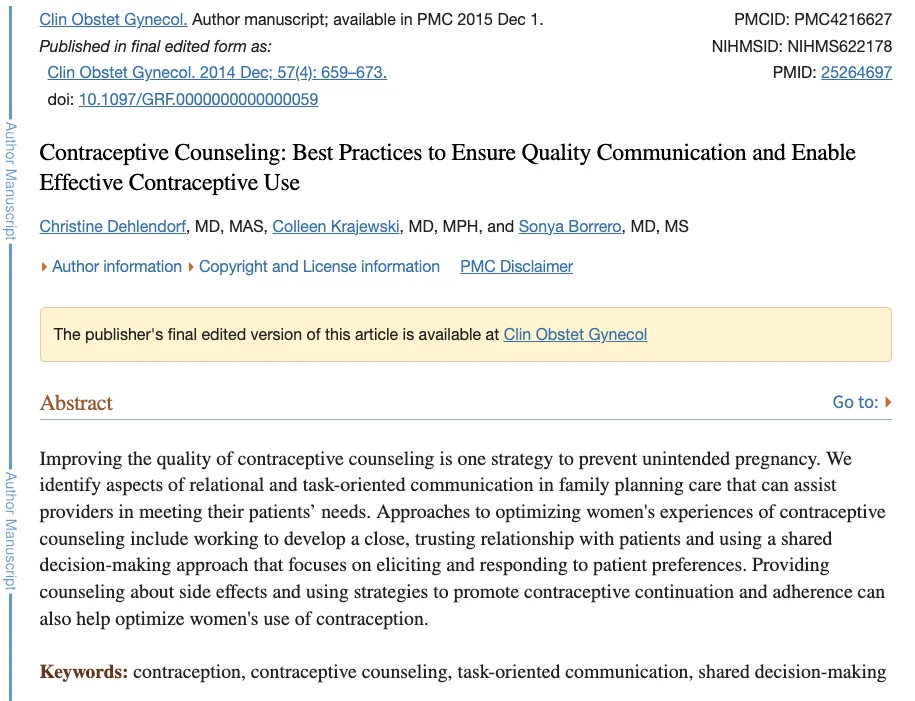Viewport: 915px width, 701px height.
Task: Click the PMCID: PMC4216627 identifier text
Action: (x=813, y=17)
